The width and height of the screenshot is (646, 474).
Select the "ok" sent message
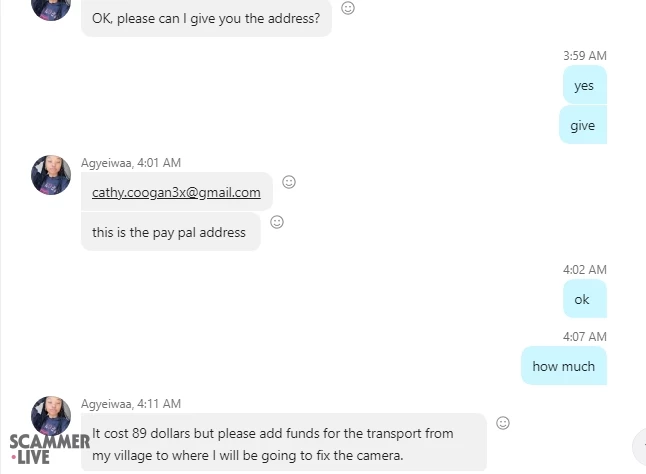click(x=582, y=299)
